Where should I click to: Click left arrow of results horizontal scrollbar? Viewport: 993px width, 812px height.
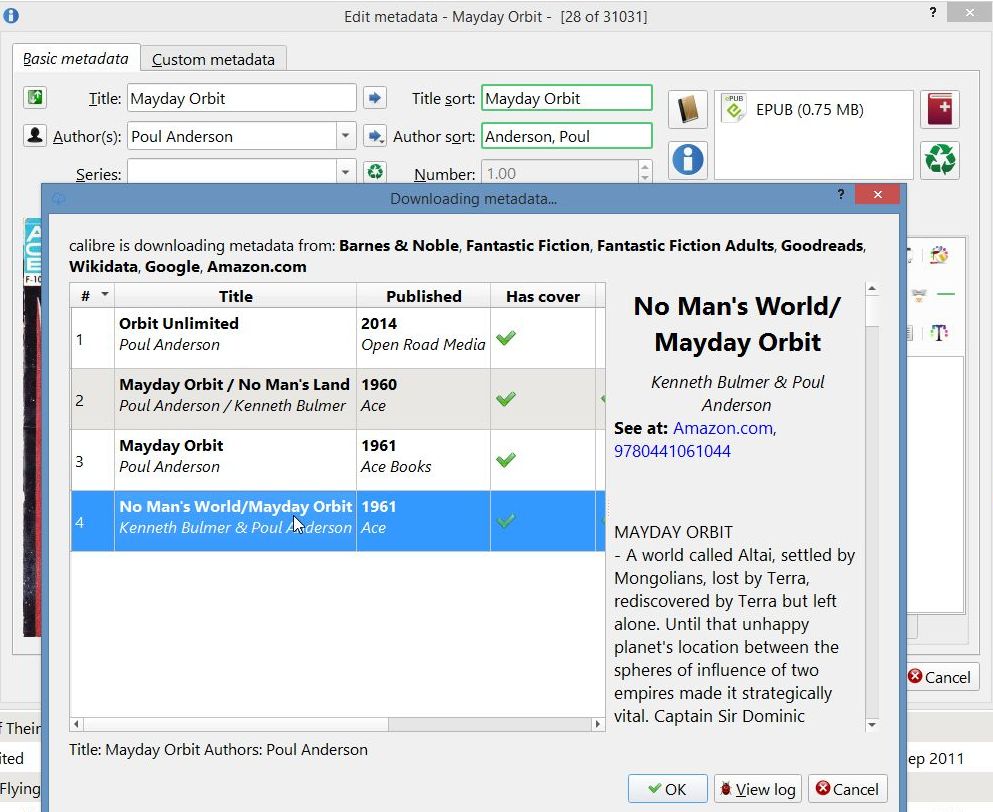(x=77, y=724)
